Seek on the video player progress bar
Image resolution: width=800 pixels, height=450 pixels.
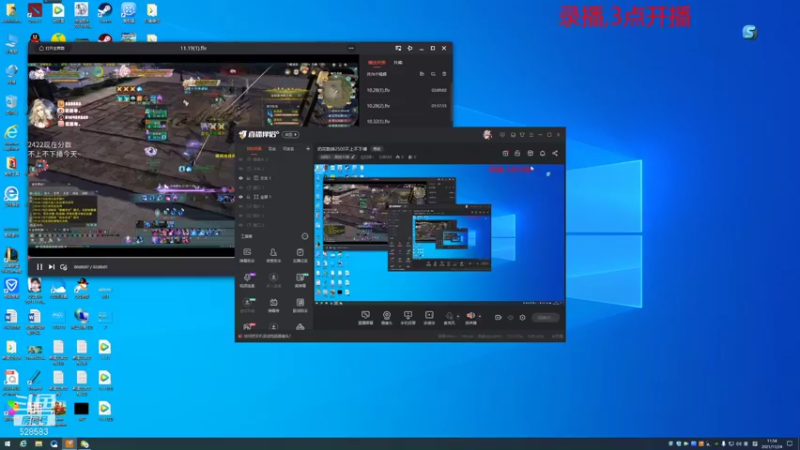(x=131, y=258)
